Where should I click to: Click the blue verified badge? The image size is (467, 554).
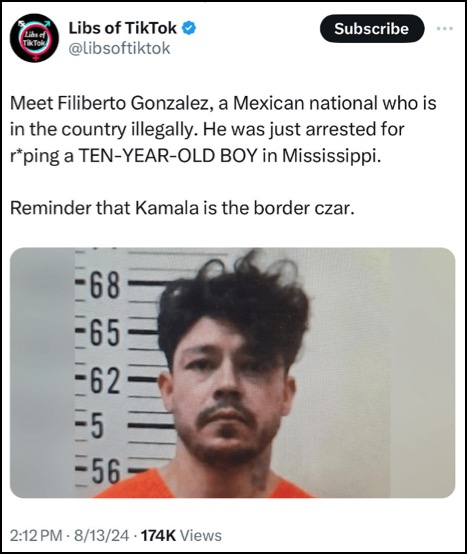point(189,28)
